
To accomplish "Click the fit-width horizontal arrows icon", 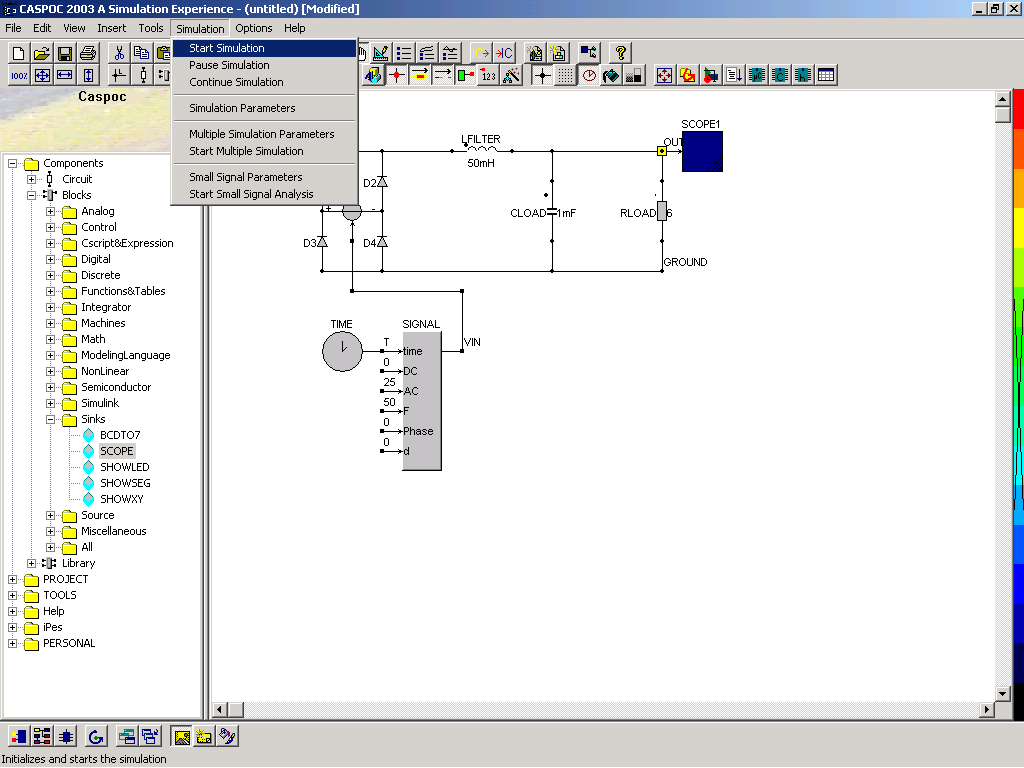I will [65, 76].
